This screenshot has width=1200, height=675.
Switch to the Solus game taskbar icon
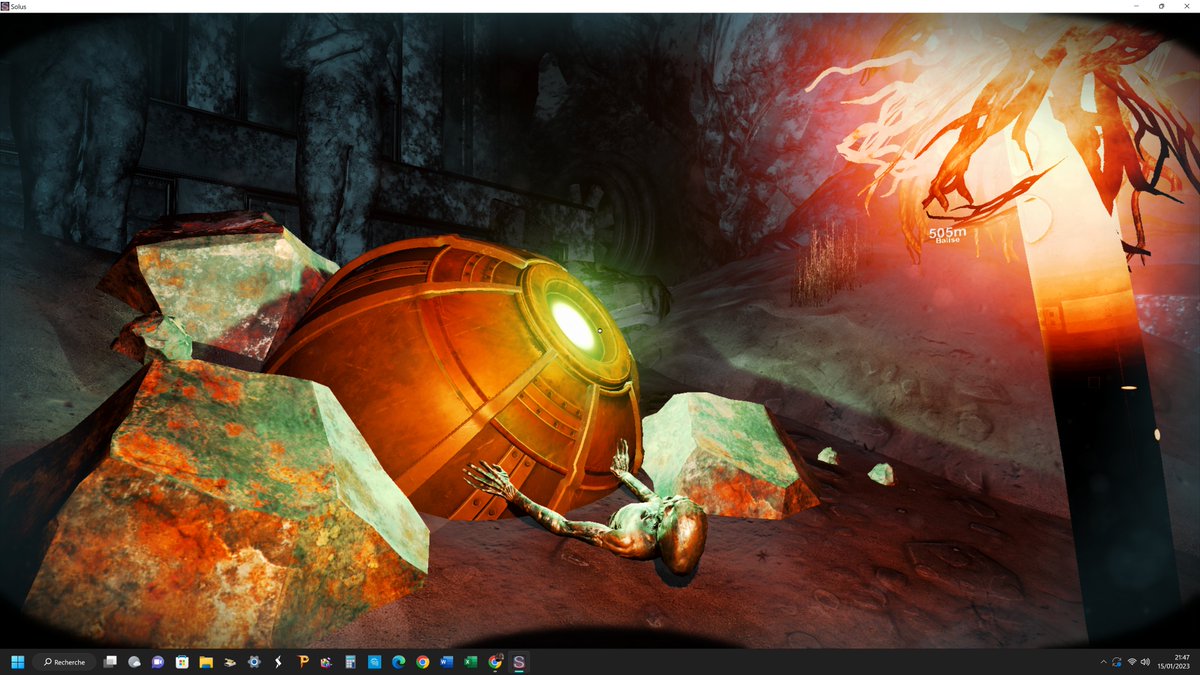(x=519, y=662)
